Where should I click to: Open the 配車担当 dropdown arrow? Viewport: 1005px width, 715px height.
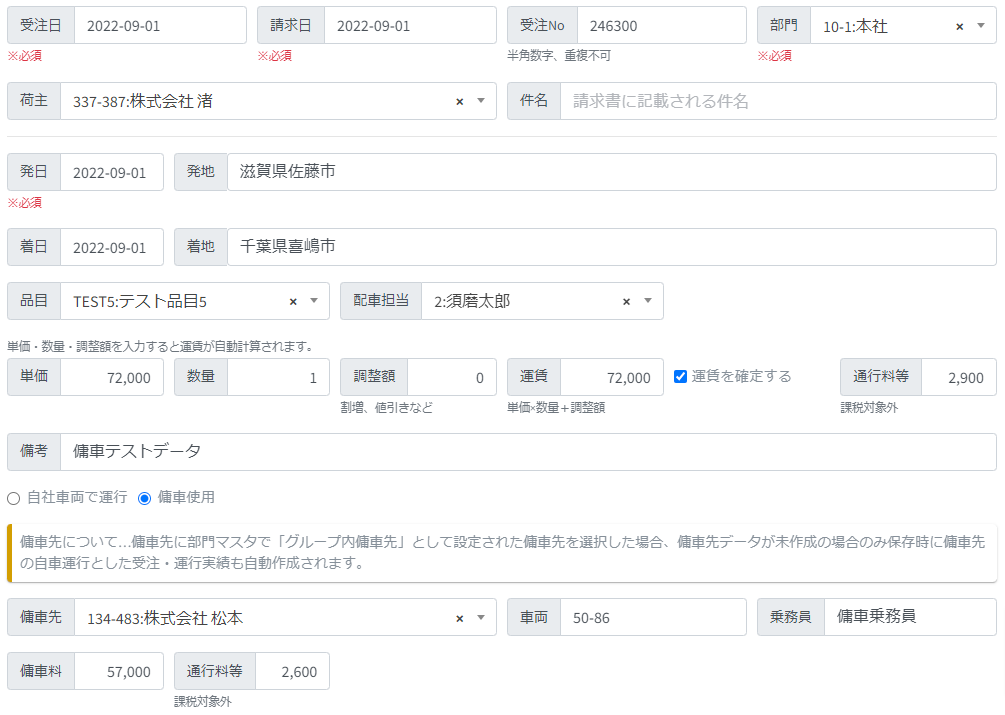[x=648, y=301]
